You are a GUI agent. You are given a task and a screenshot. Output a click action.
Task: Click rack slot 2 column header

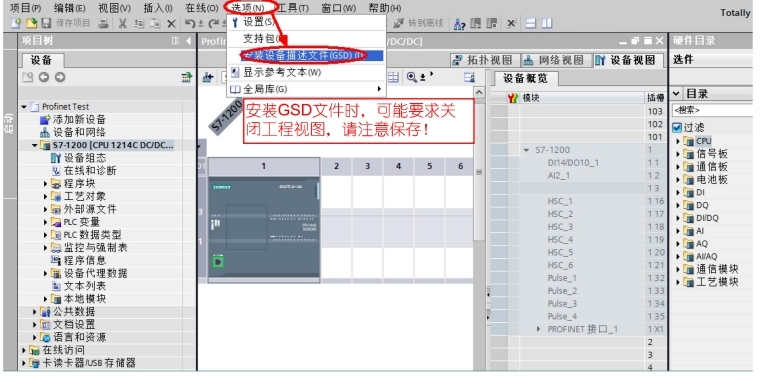coord(336,166)
